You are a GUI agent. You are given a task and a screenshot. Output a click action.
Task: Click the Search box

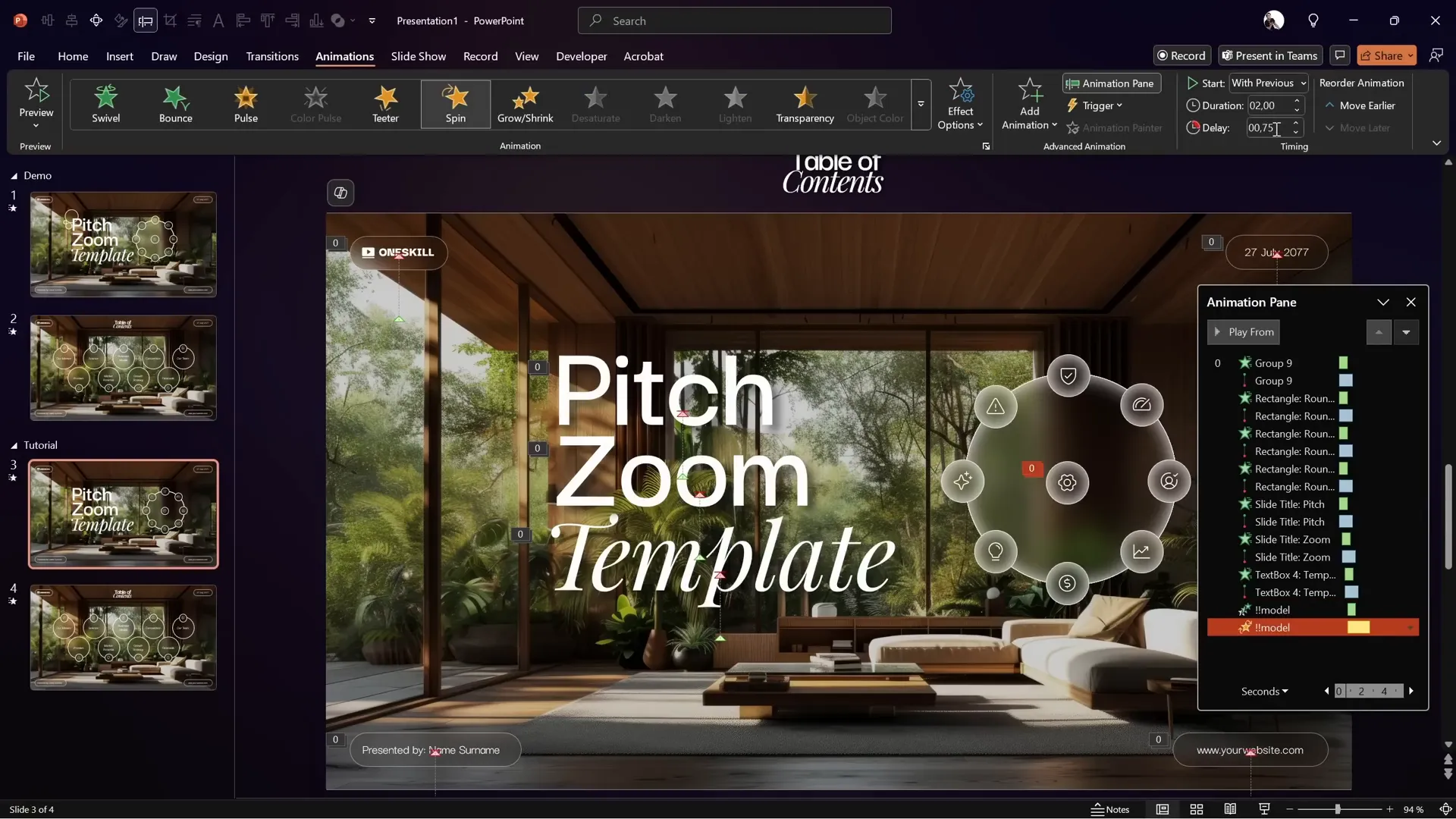point(734,20)
